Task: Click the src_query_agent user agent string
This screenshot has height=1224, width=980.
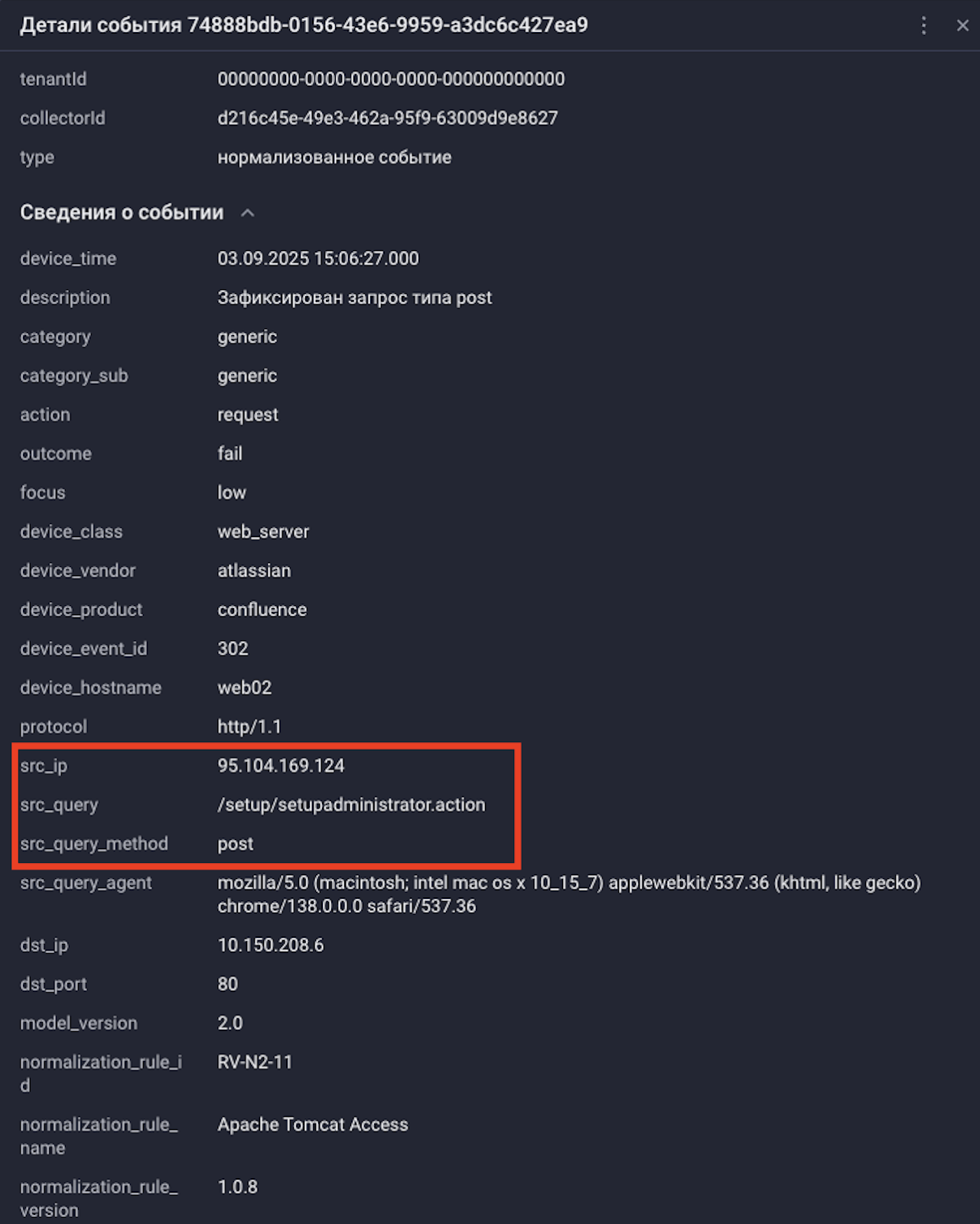Action: pyautogui.click(x=568, y=894)
